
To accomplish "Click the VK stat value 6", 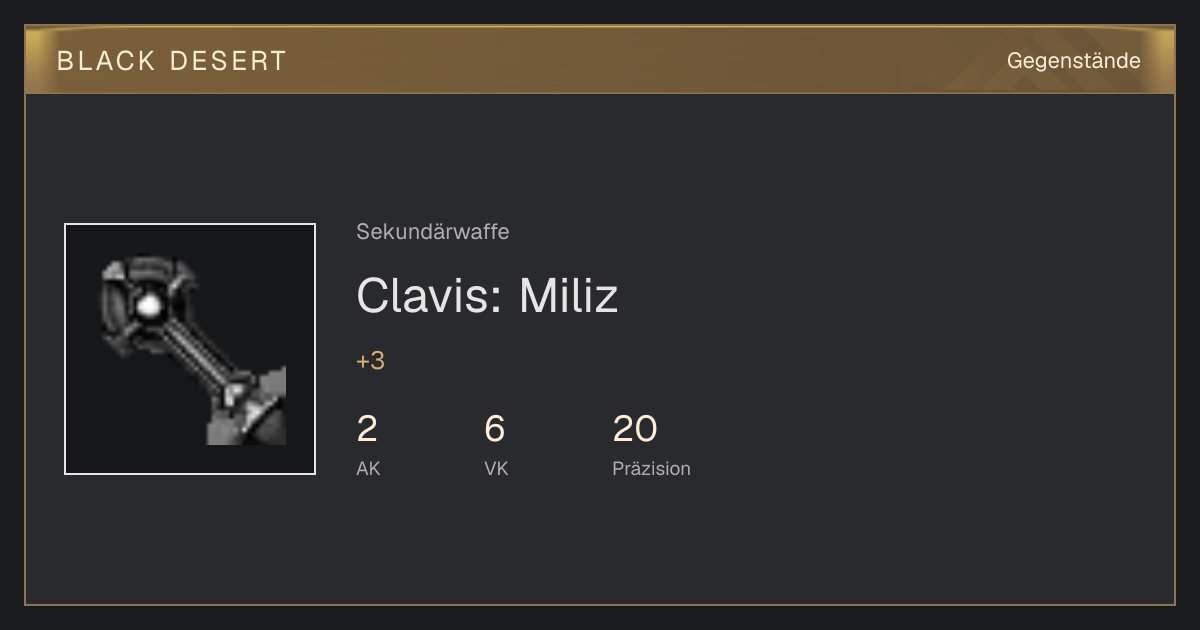I will tap(495, 429).
